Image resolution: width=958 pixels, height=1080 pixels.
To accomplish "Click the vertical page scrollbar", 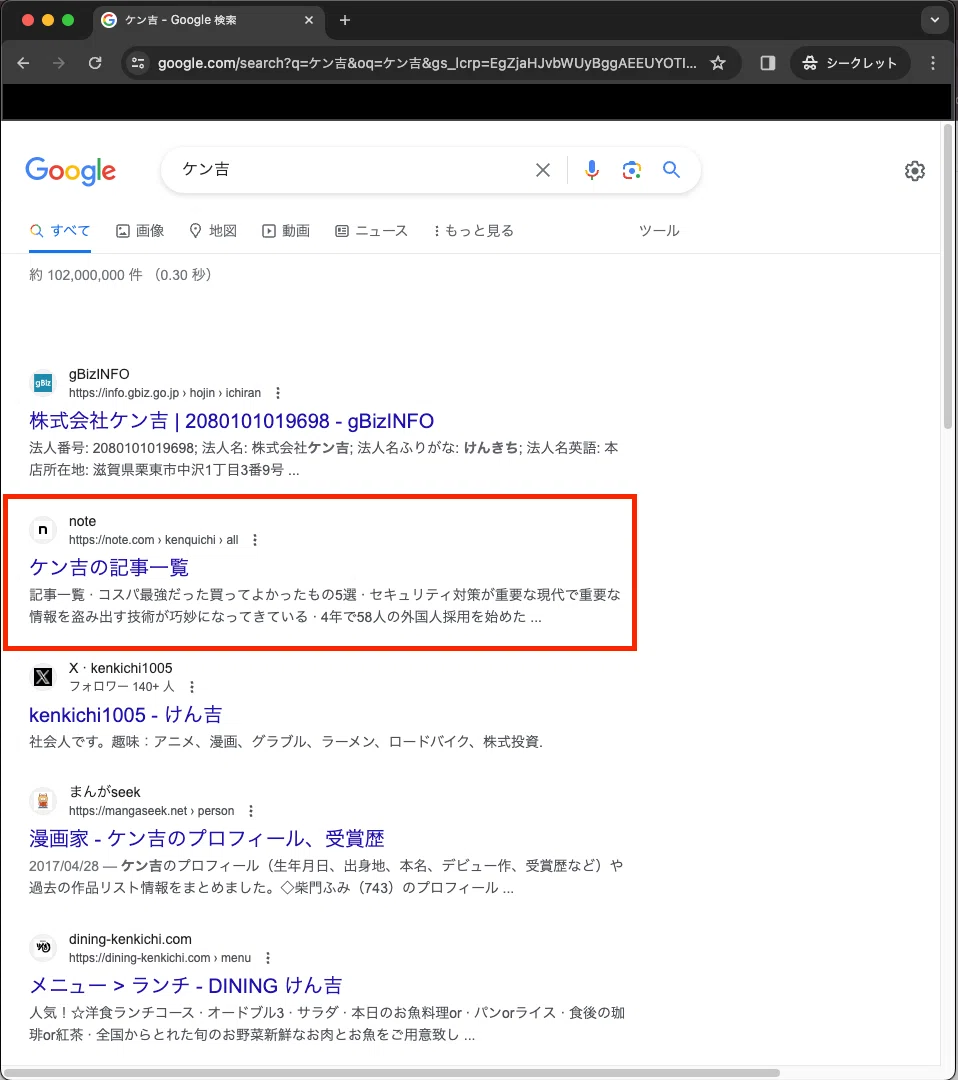I will point(948,276).
